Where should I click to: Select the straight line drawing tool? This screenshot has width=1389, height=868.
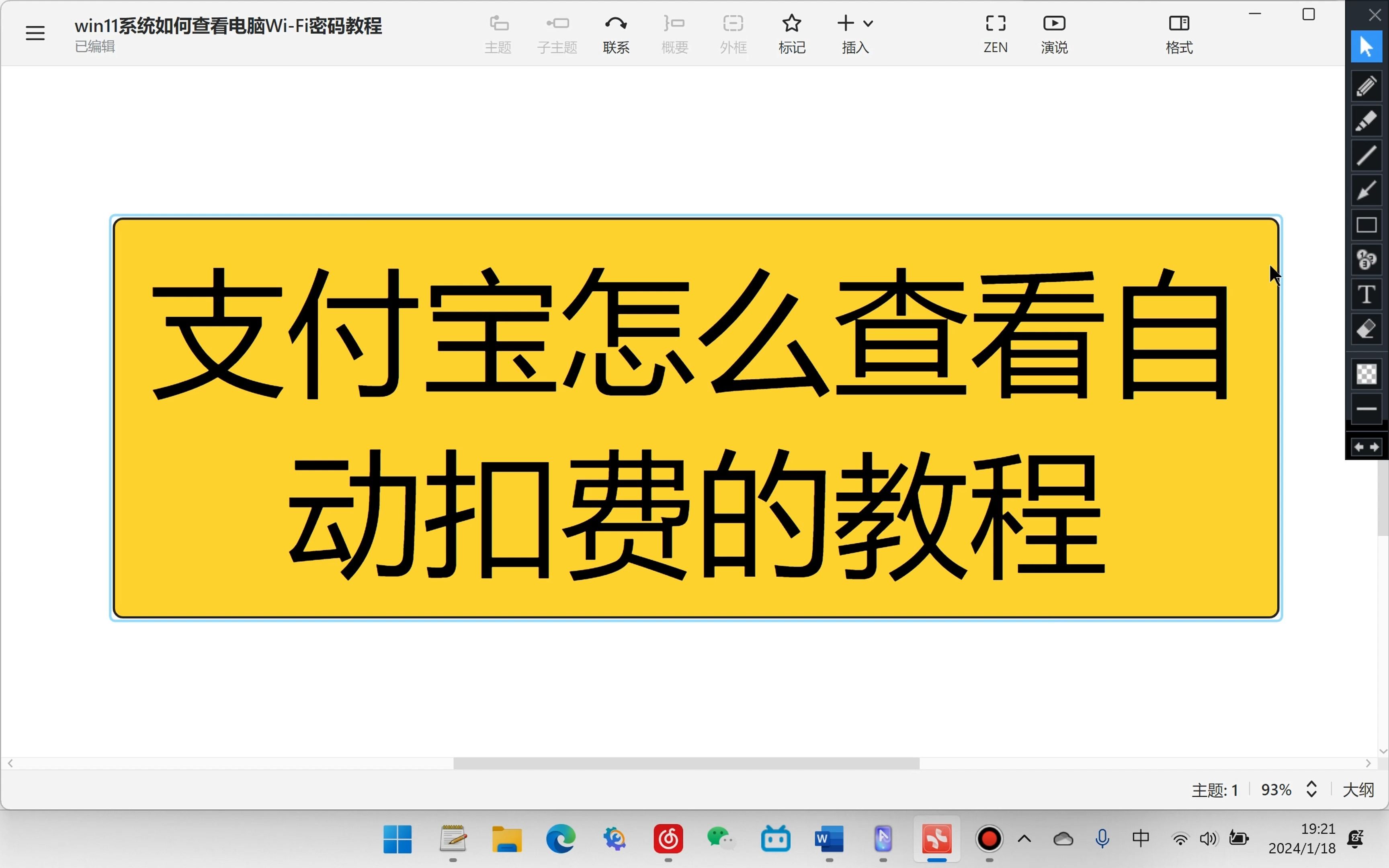(x=1366, y=156)
